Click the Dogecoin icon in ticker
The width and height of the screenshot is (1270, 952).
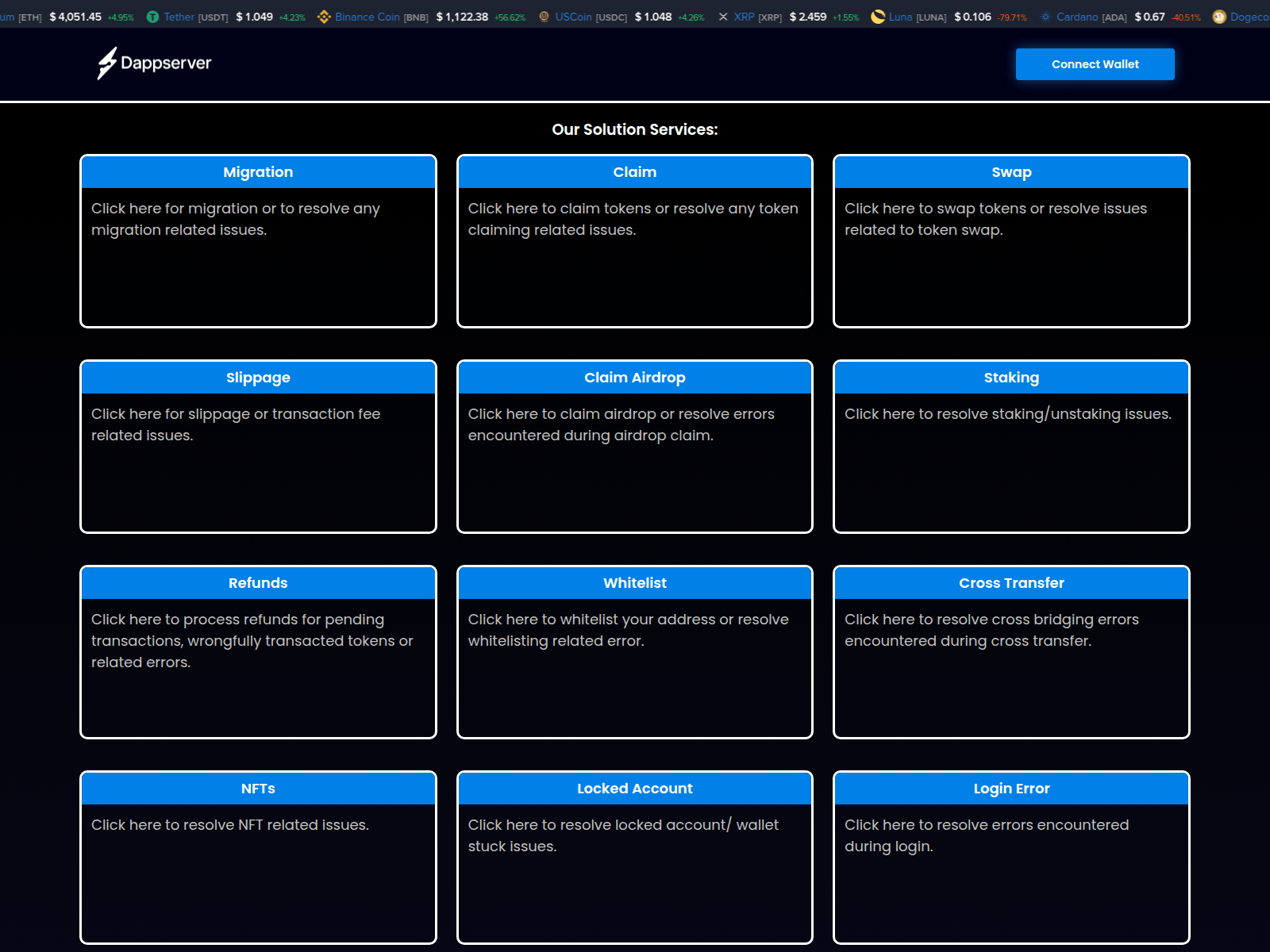[1219, 17]
